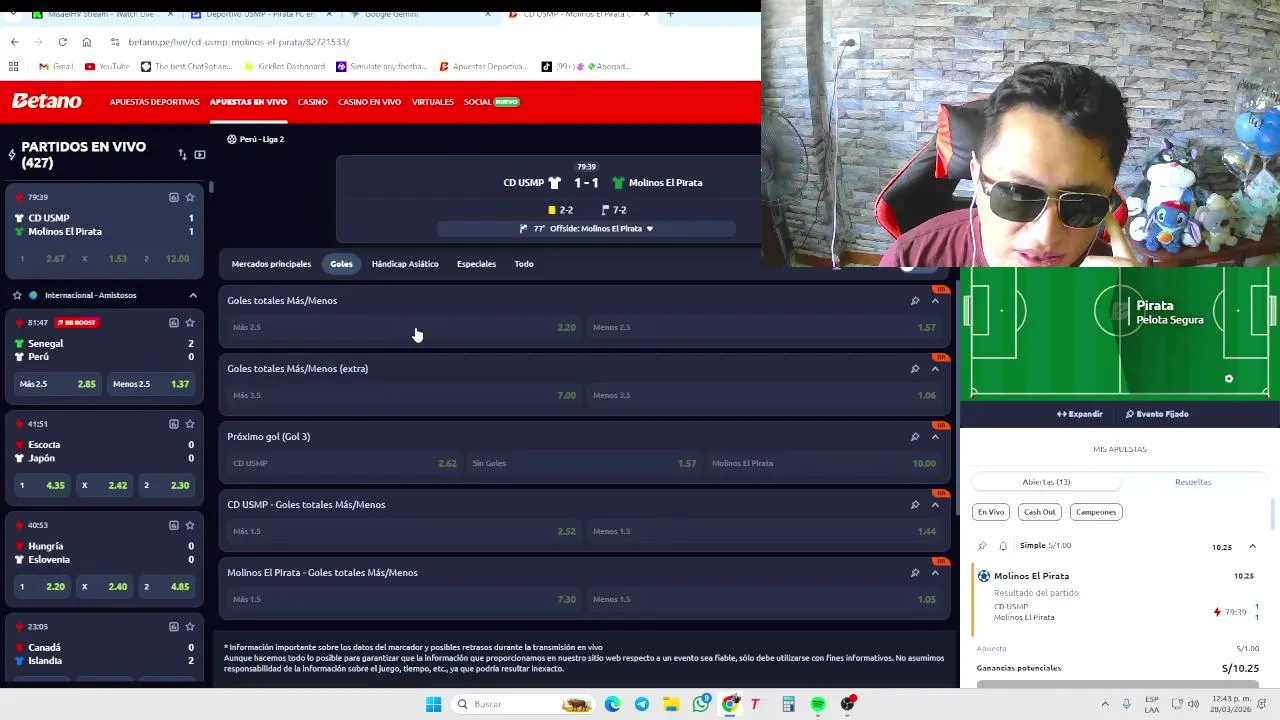Open the Virtuales section
The image size is (1280, 720).
click(432, 102)
